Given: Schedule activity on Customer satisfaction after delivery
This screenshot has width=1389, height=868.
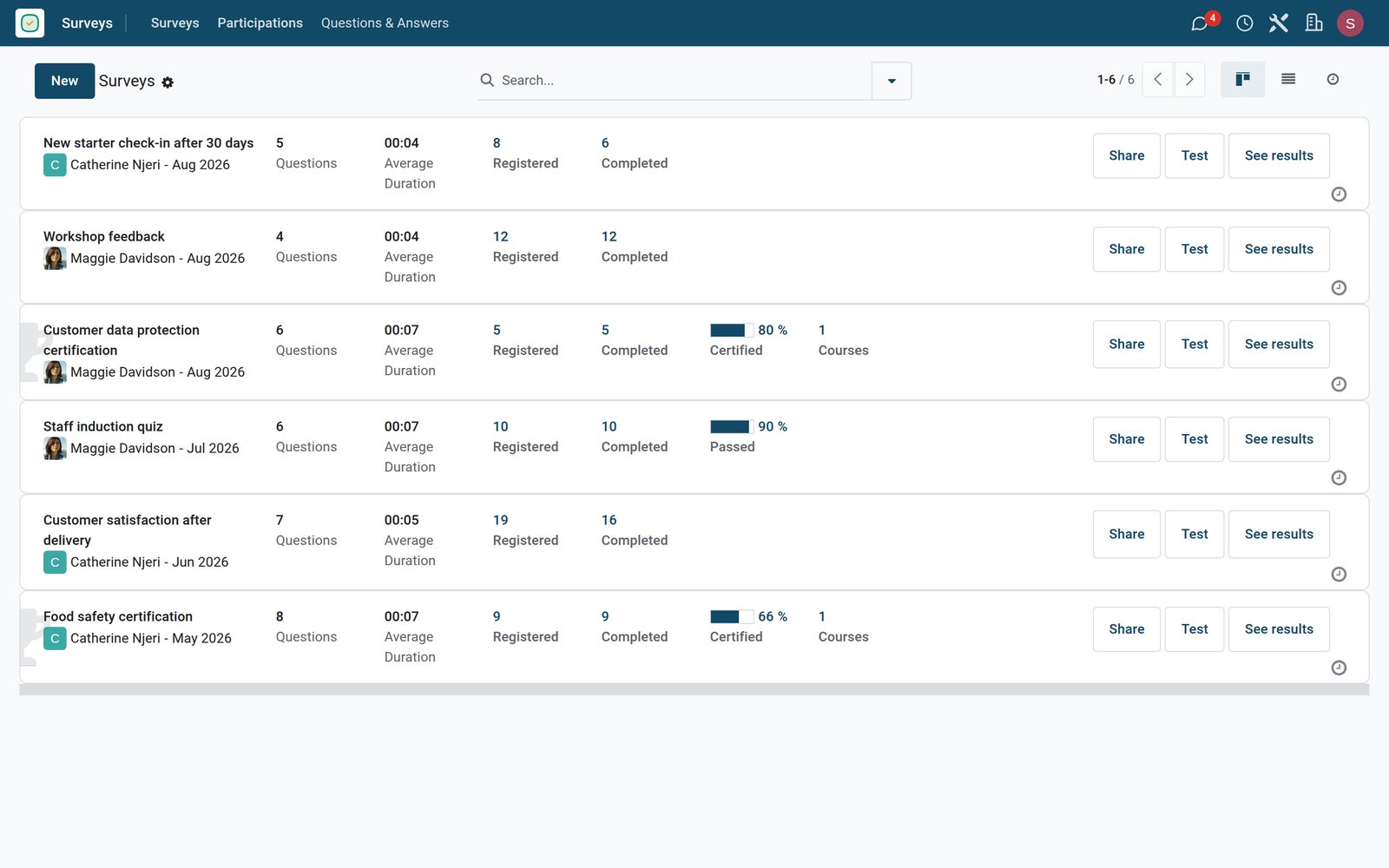Looking at the screenshot, I should coord(1339,575).
